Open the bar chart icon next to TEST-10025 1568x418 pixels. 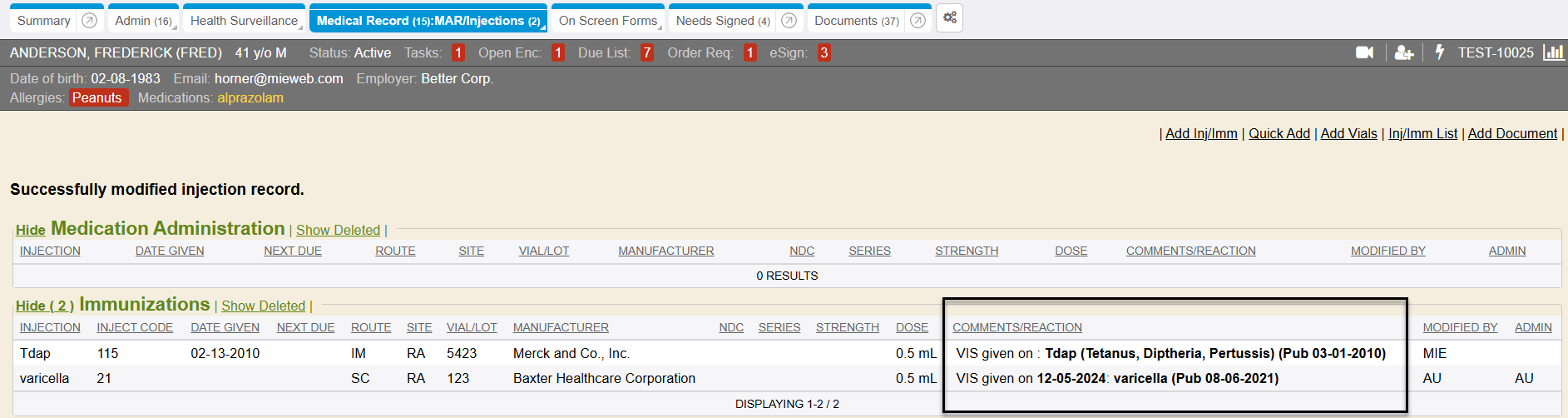tap(1553, 52)
